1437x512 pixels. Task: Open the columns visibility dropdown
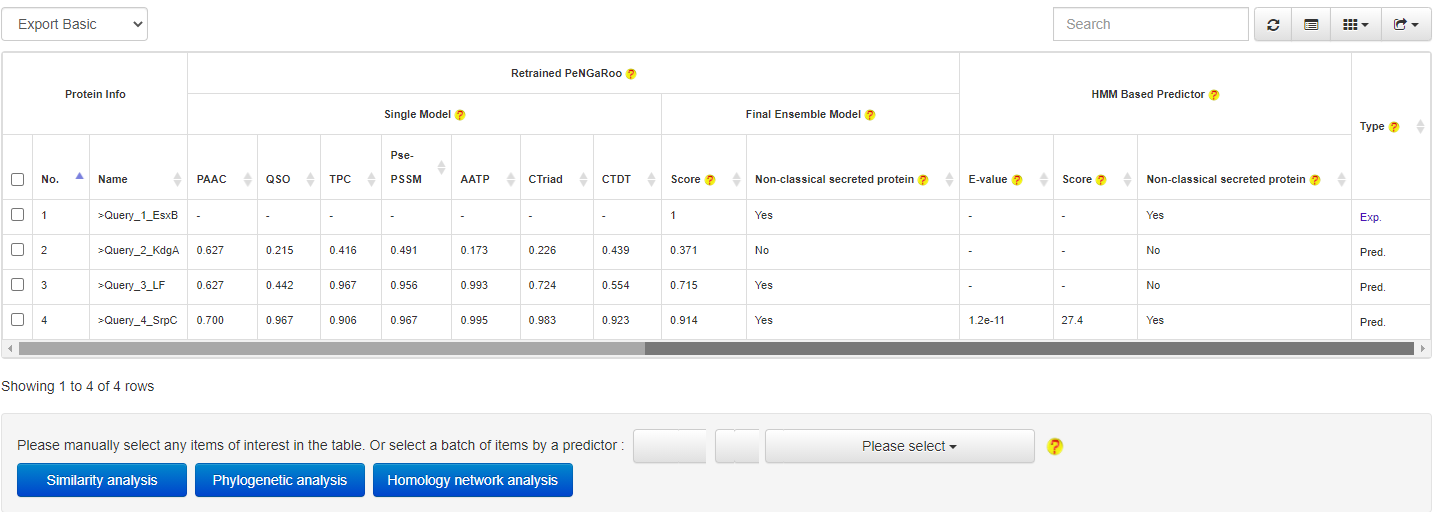click(1355, 25)
